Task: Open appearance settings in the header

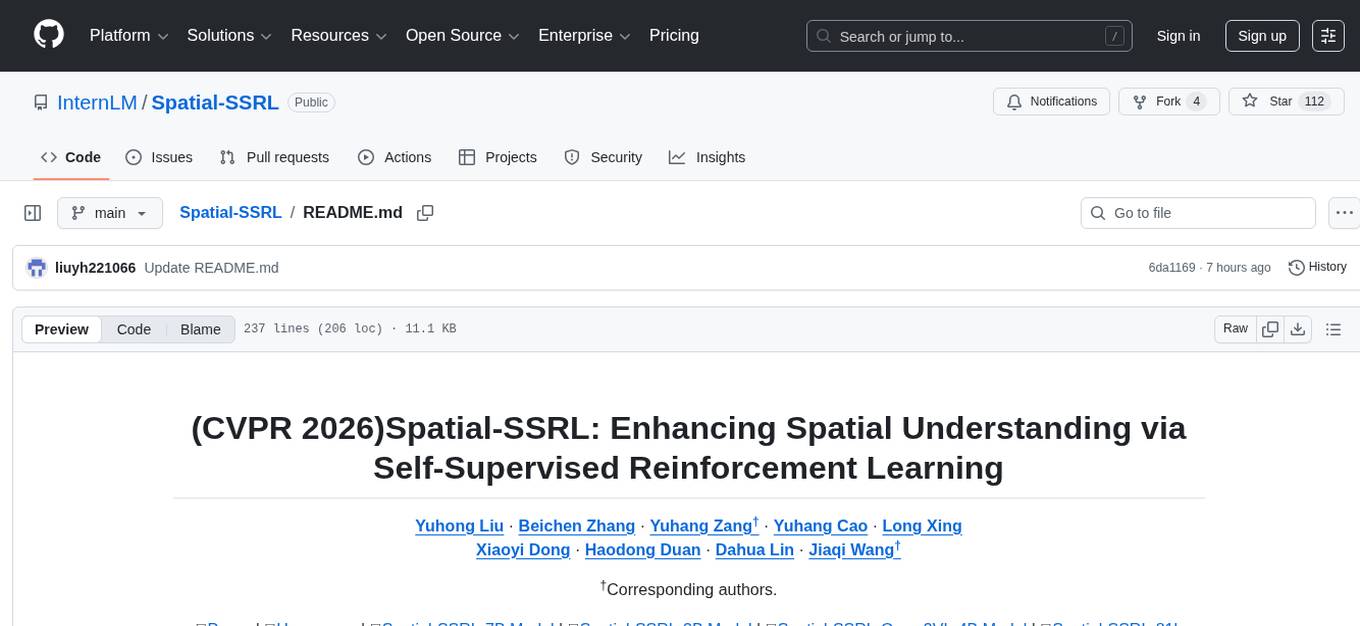Action: point(1328,35)
